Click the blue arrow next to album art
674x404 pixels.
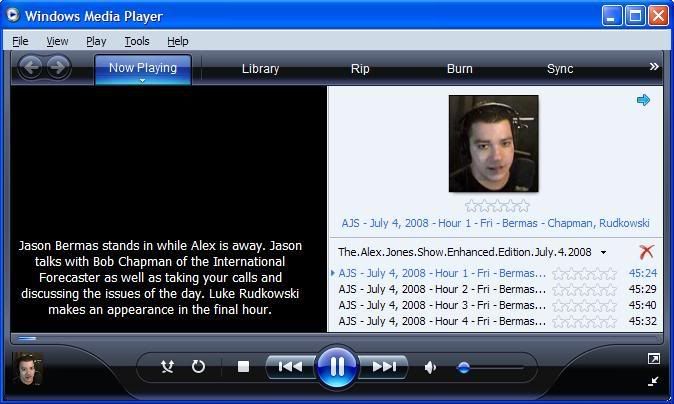643,100
